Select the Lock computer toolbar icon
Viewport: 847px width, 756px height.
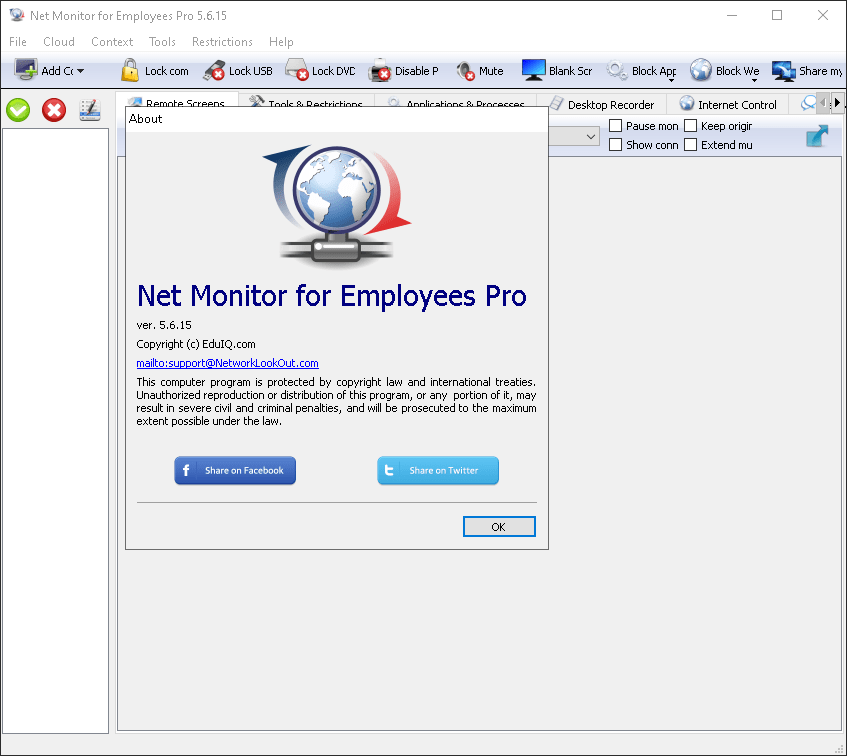click(x=154, y=70)
